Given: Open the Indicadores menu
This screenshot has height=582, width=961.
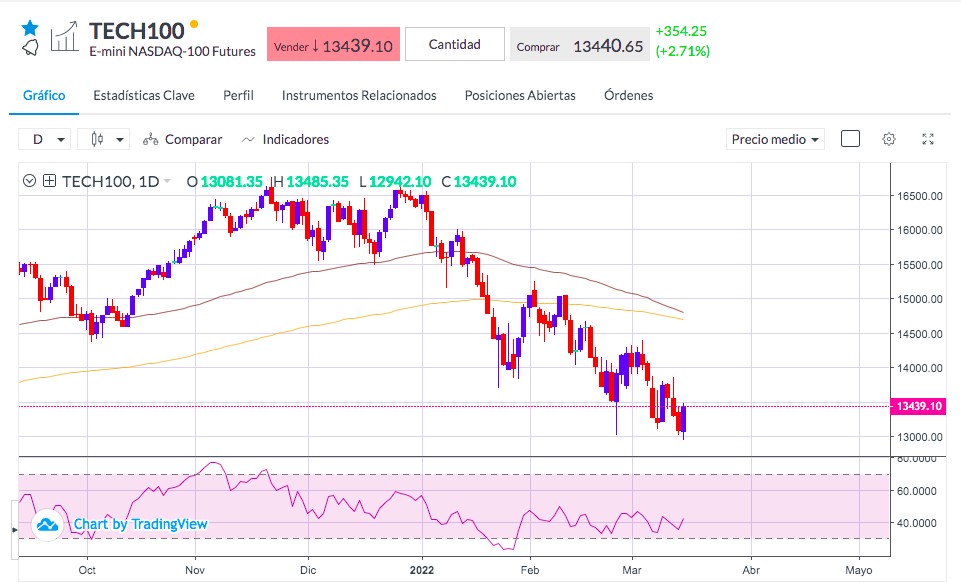Looking at the screenshot, I should (286, 140).
